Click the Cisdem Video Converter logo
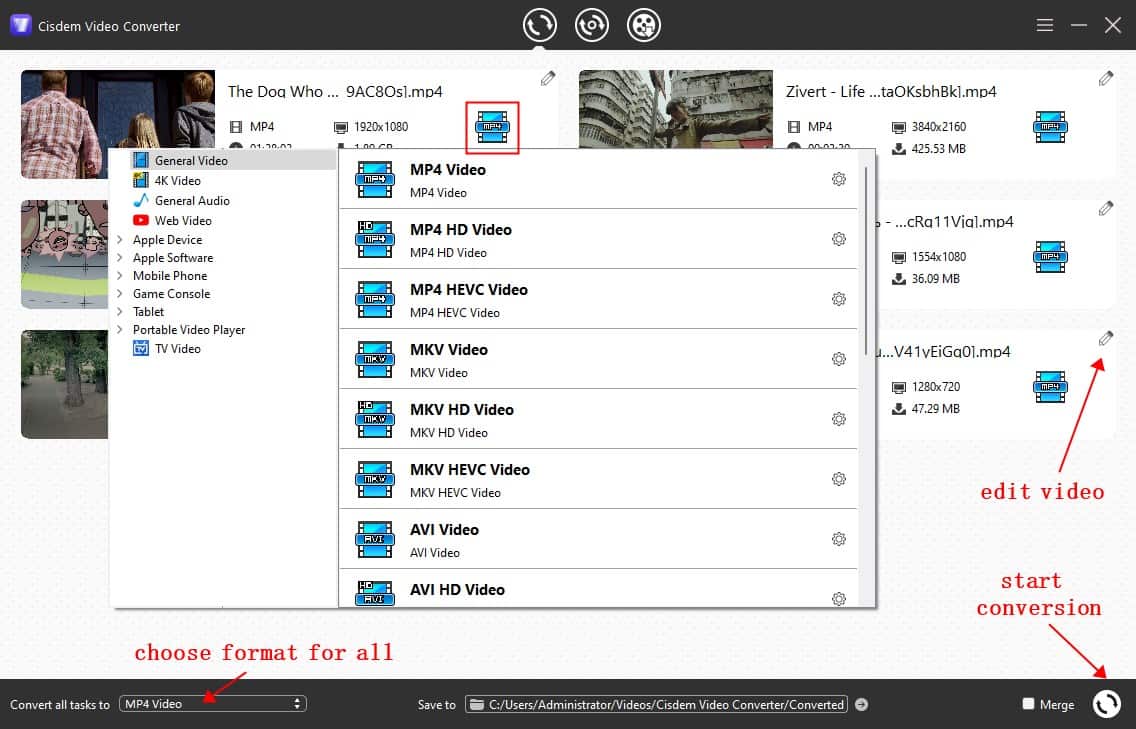The image size is (1136, 729). coord(20,25)
